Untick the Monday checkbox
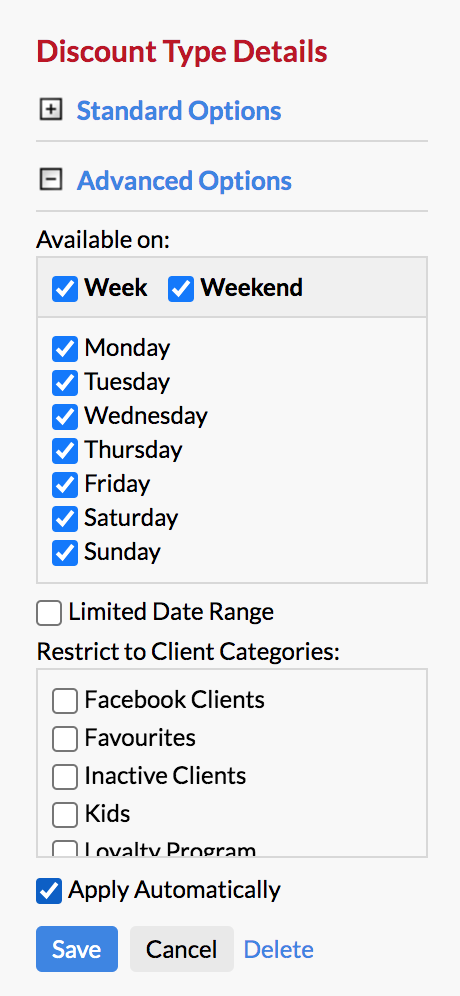 coord(65,349)
